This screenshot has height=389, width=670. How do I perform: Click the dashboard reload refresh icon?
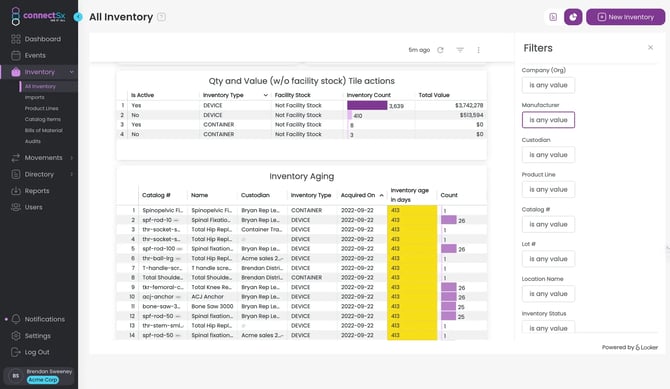coord(440,50)
